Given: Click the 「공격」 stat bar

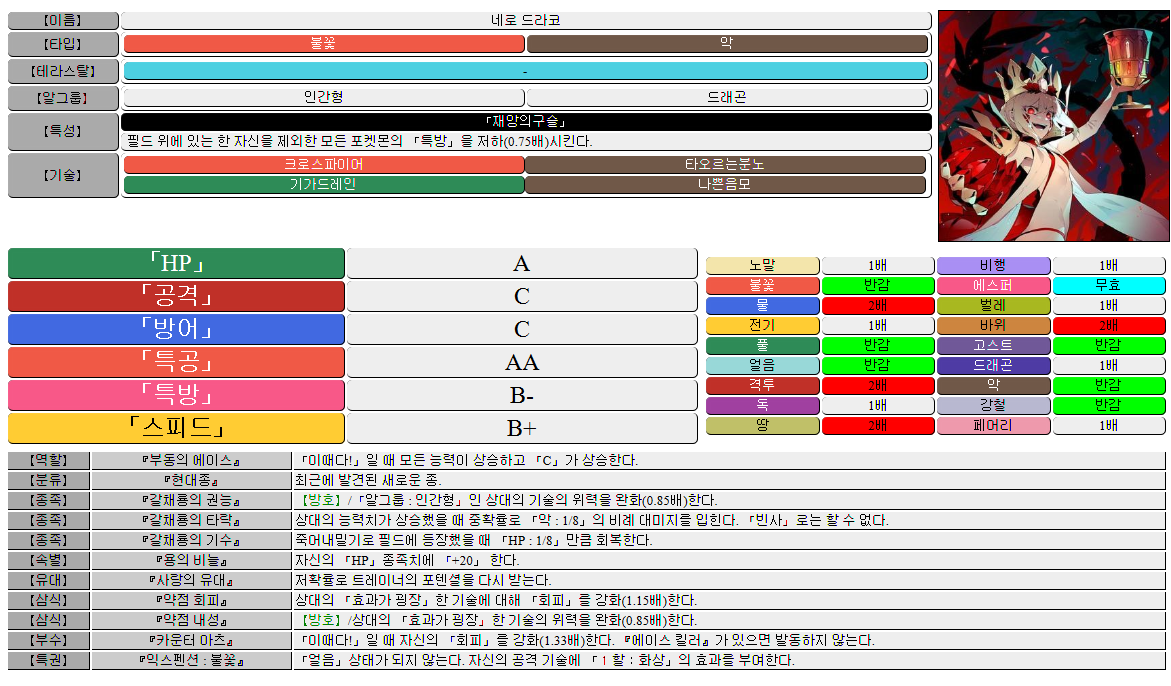Looking at the screenshot, I should tap(176, 296).
